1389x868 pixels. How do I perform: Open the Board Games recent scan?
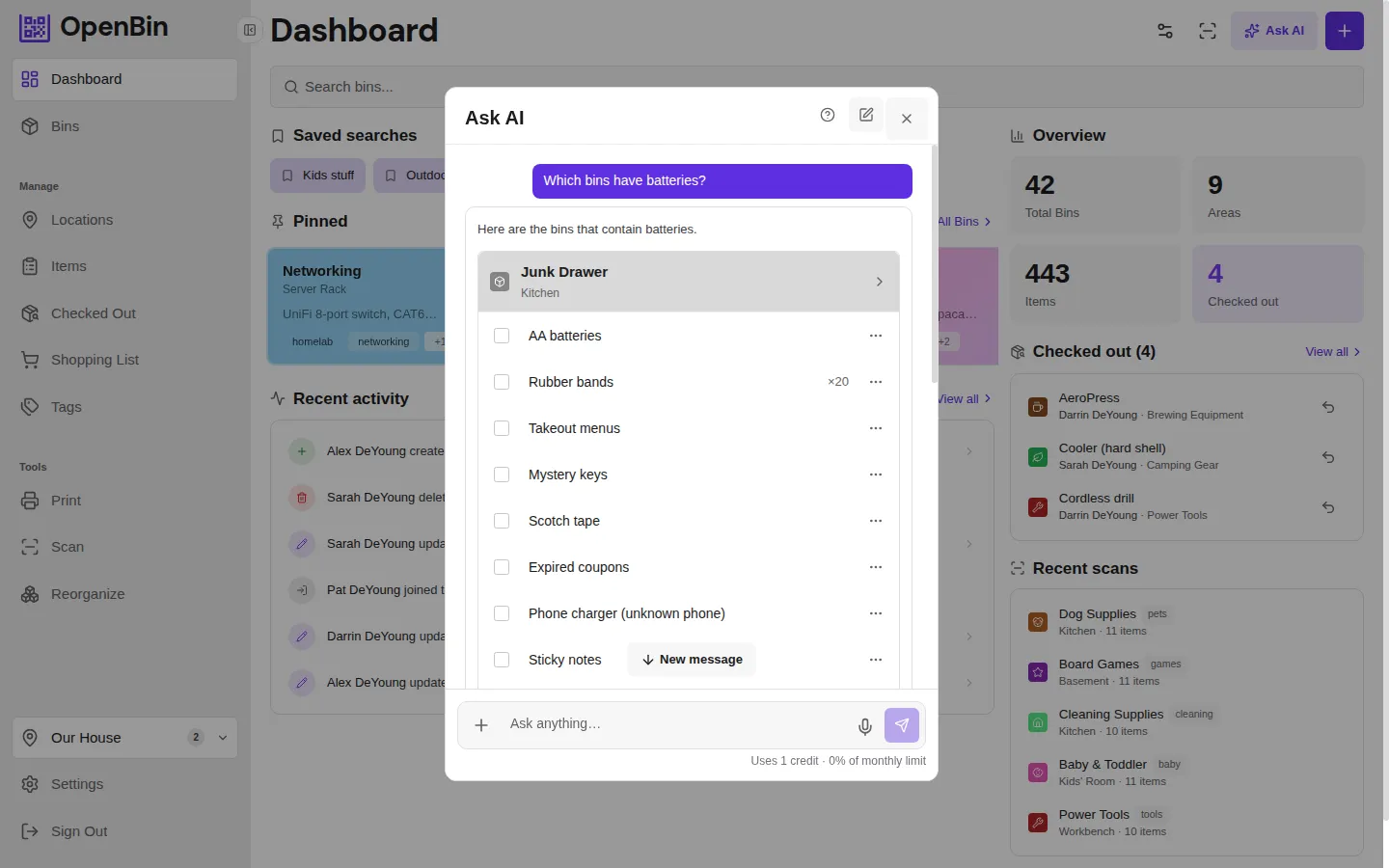1186,672
